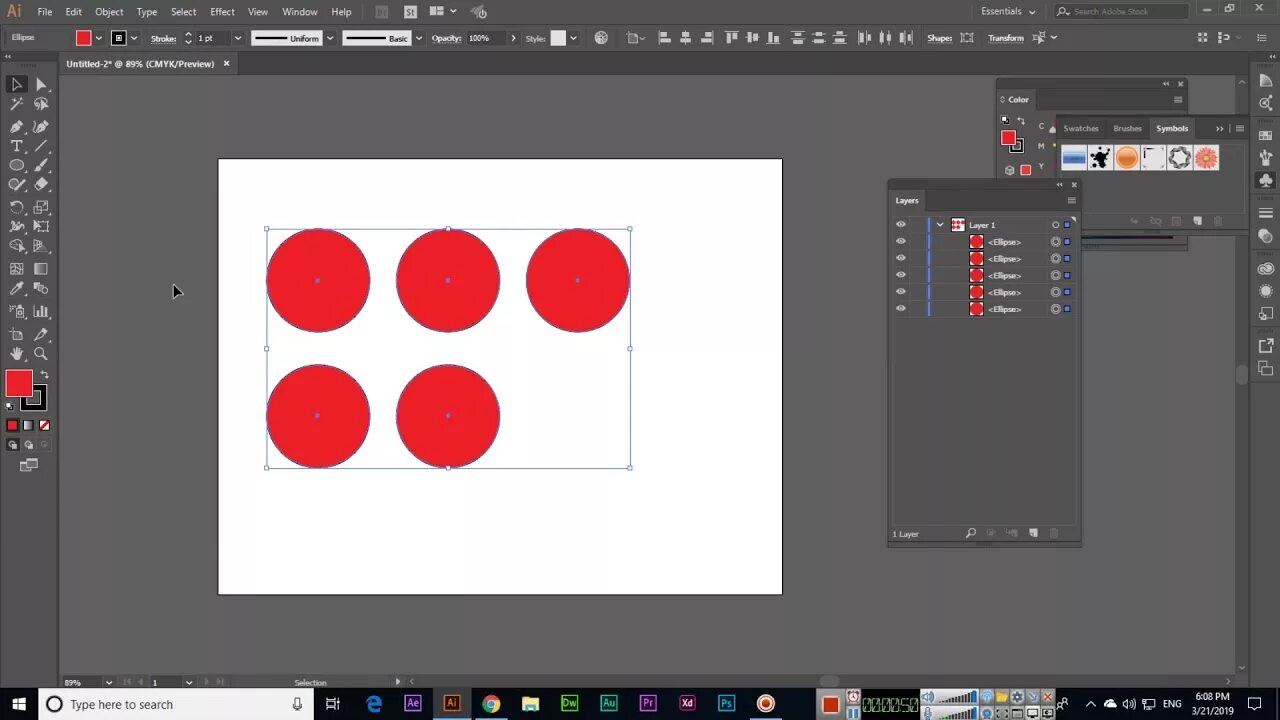This screenshot has width=1280, height=720.
Task: Open the graphic Style dropdown
Action: point(573,38)
